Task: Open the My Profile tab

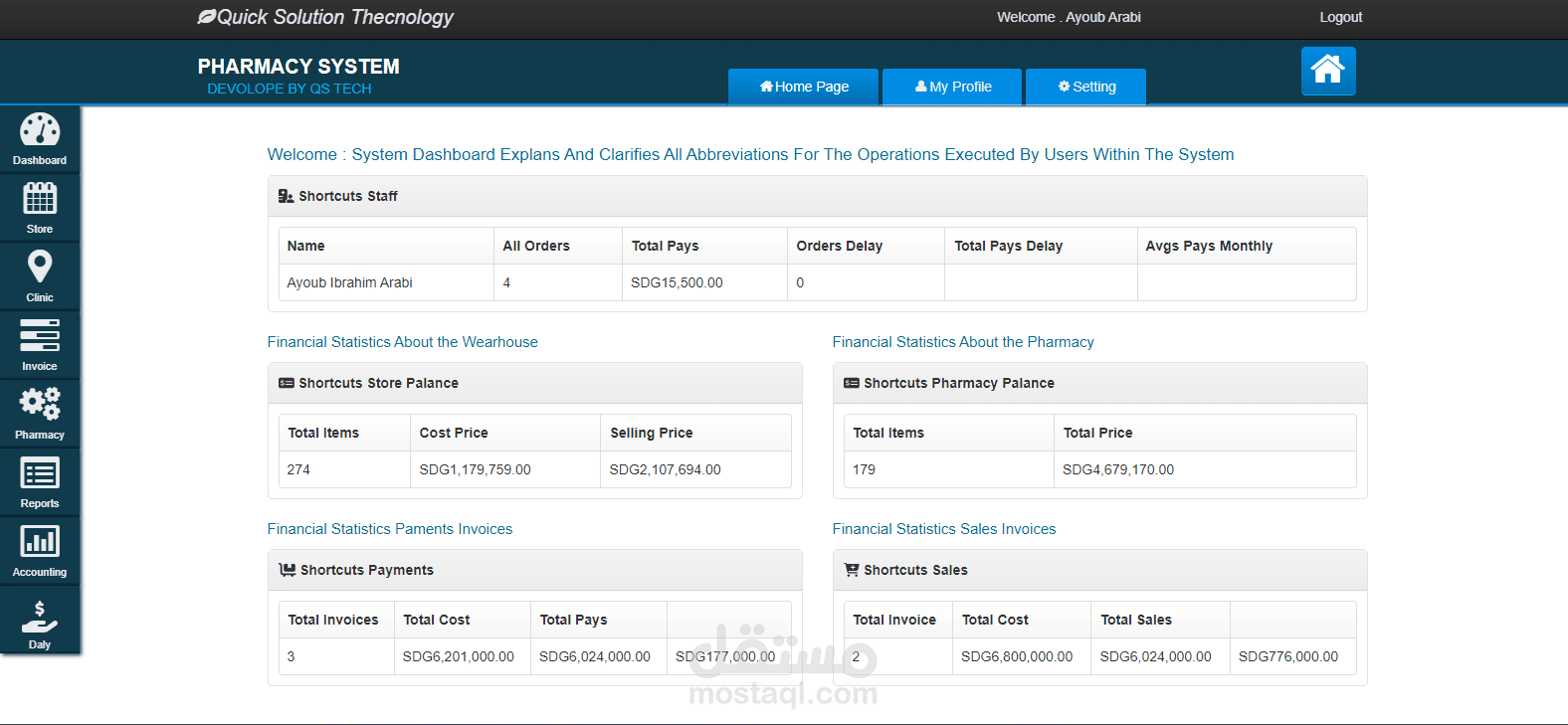Action: point(952,87)
